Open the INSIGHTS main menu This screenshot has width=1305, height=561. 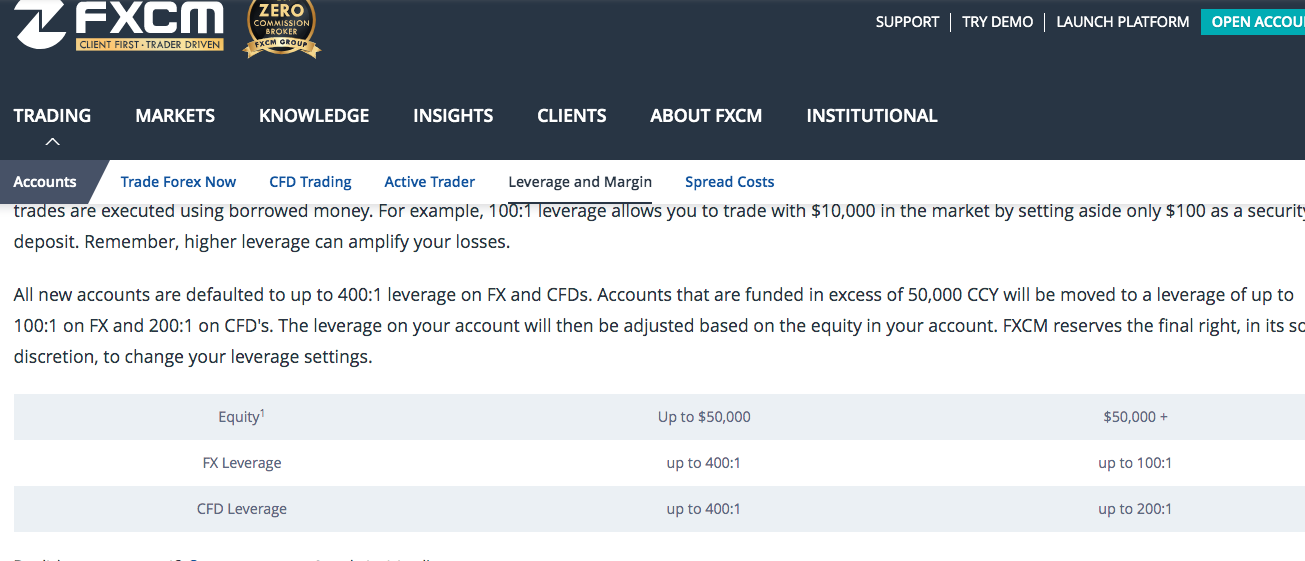tap(453, 116)
